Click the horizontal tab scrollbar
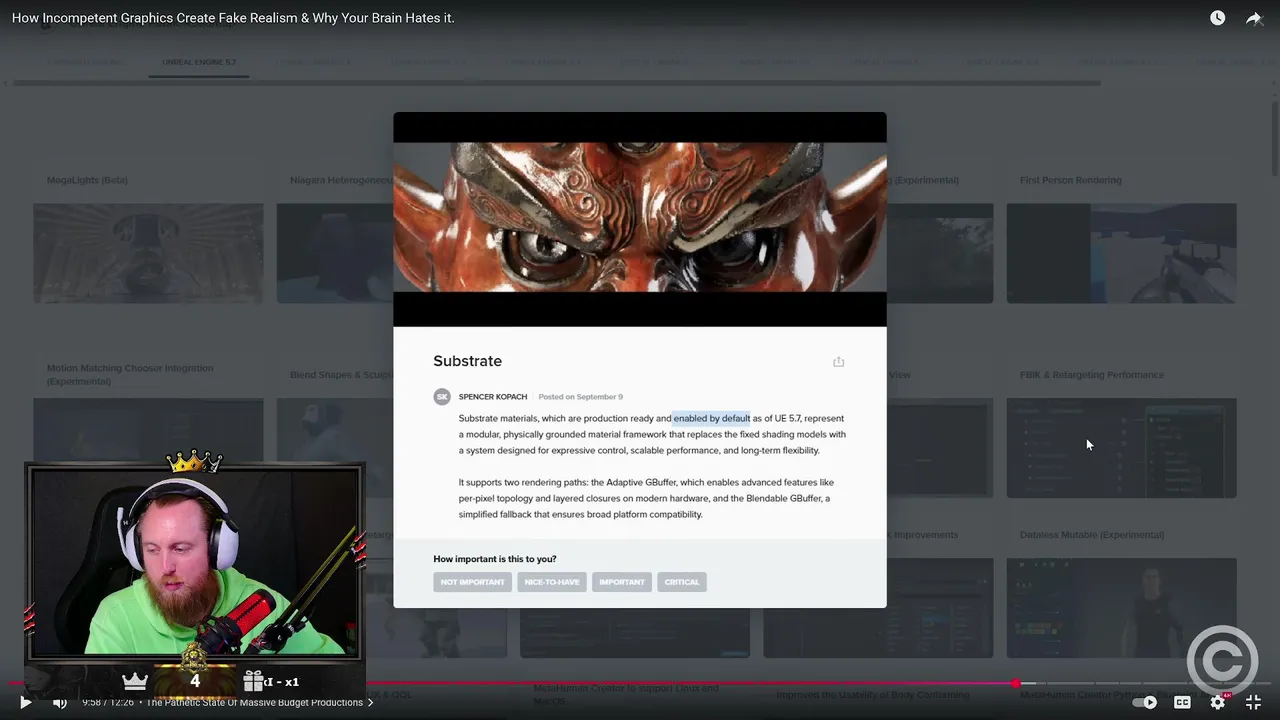This screenshot has width=1280, height=720. [x=558, y=84]
